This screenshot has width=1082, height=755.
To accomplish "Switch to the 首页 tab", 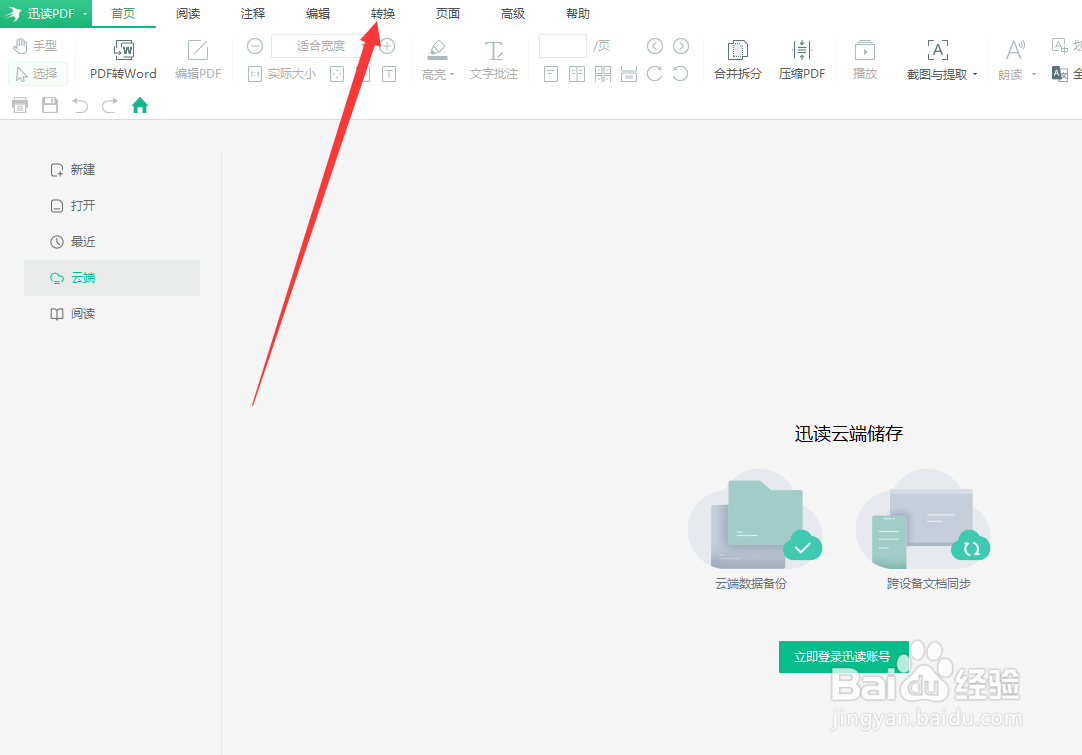I will (x=124, y=14).
